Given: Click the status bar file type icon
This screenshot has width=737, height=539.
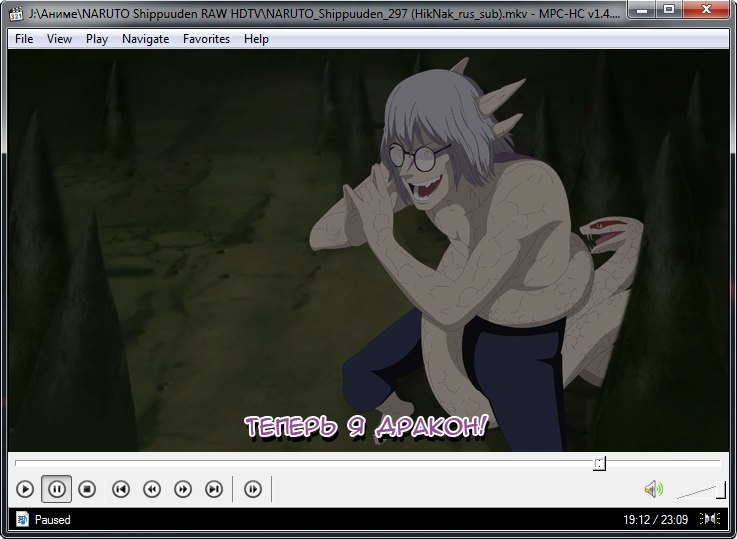Looking at the screenshot, I should (x=22, y=519).
